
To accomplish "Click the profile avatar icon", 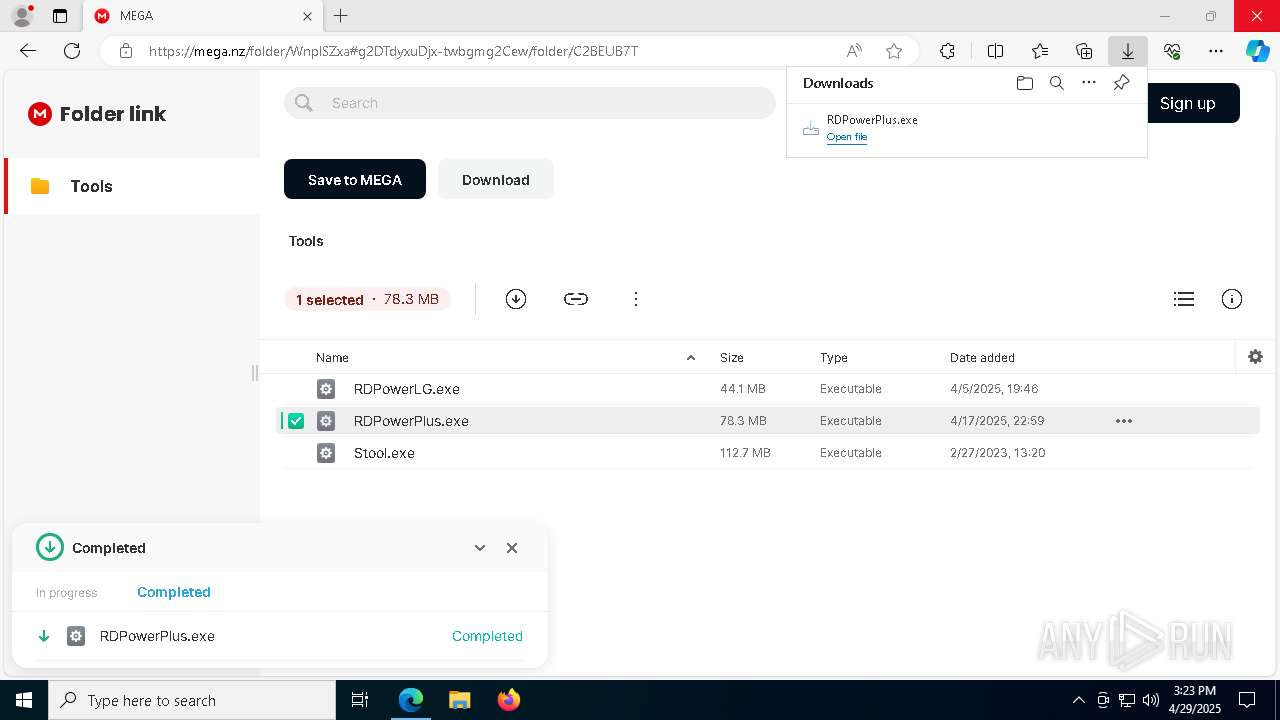I will [x=22, y=16].
